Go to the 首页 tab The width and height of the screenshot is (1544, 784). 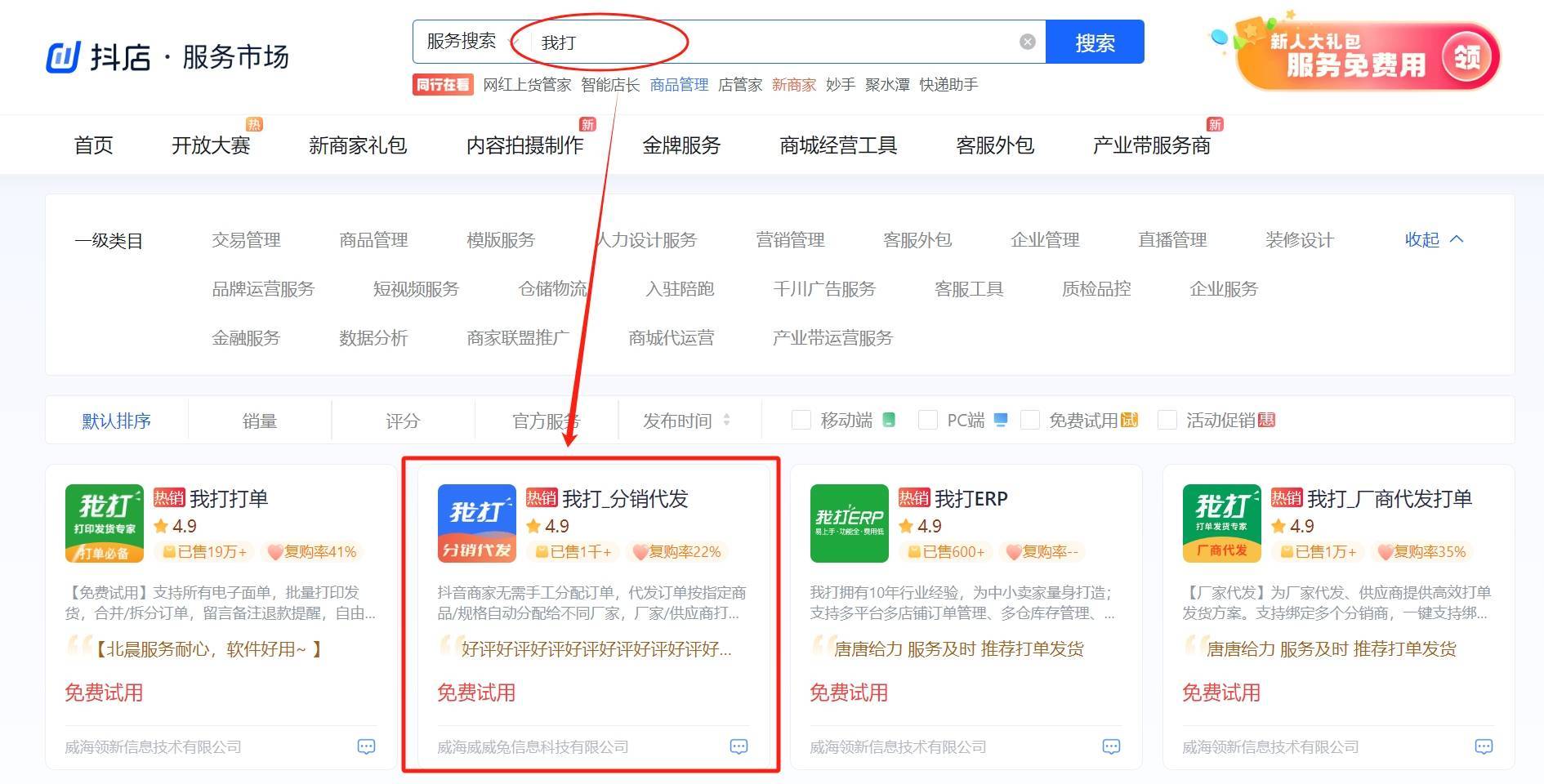pyautogui.click(x=94, y=145)
